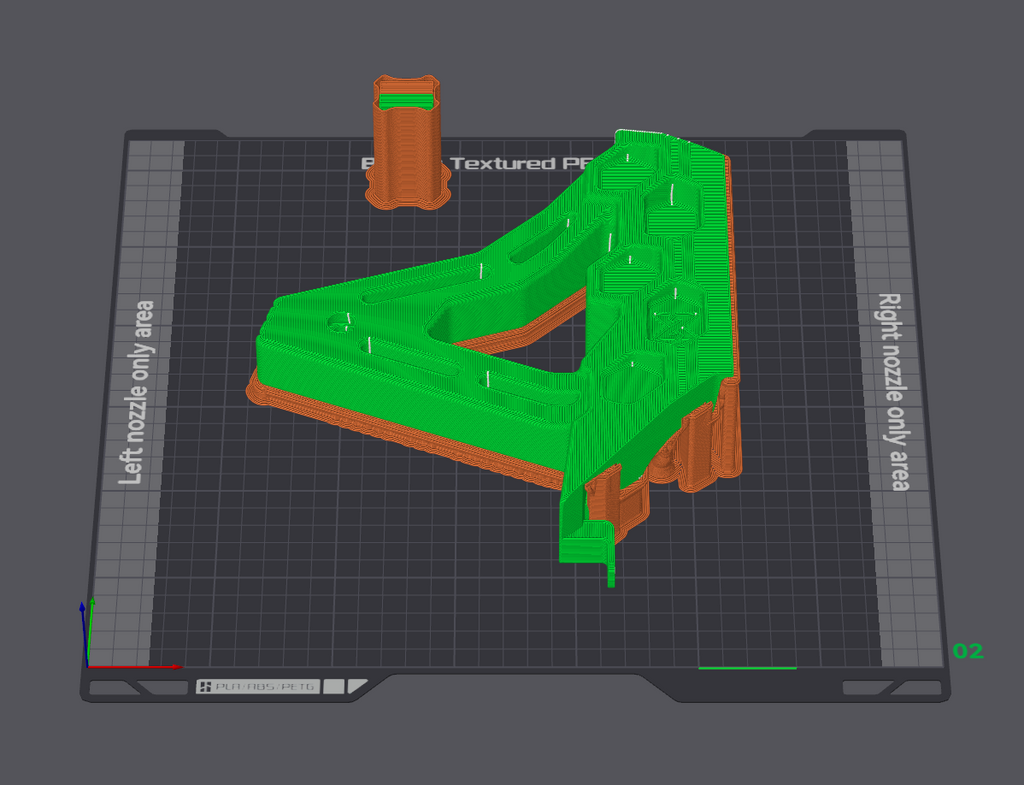Click the PLA/ABS/PETG plate label

click(x=257, y=686)
